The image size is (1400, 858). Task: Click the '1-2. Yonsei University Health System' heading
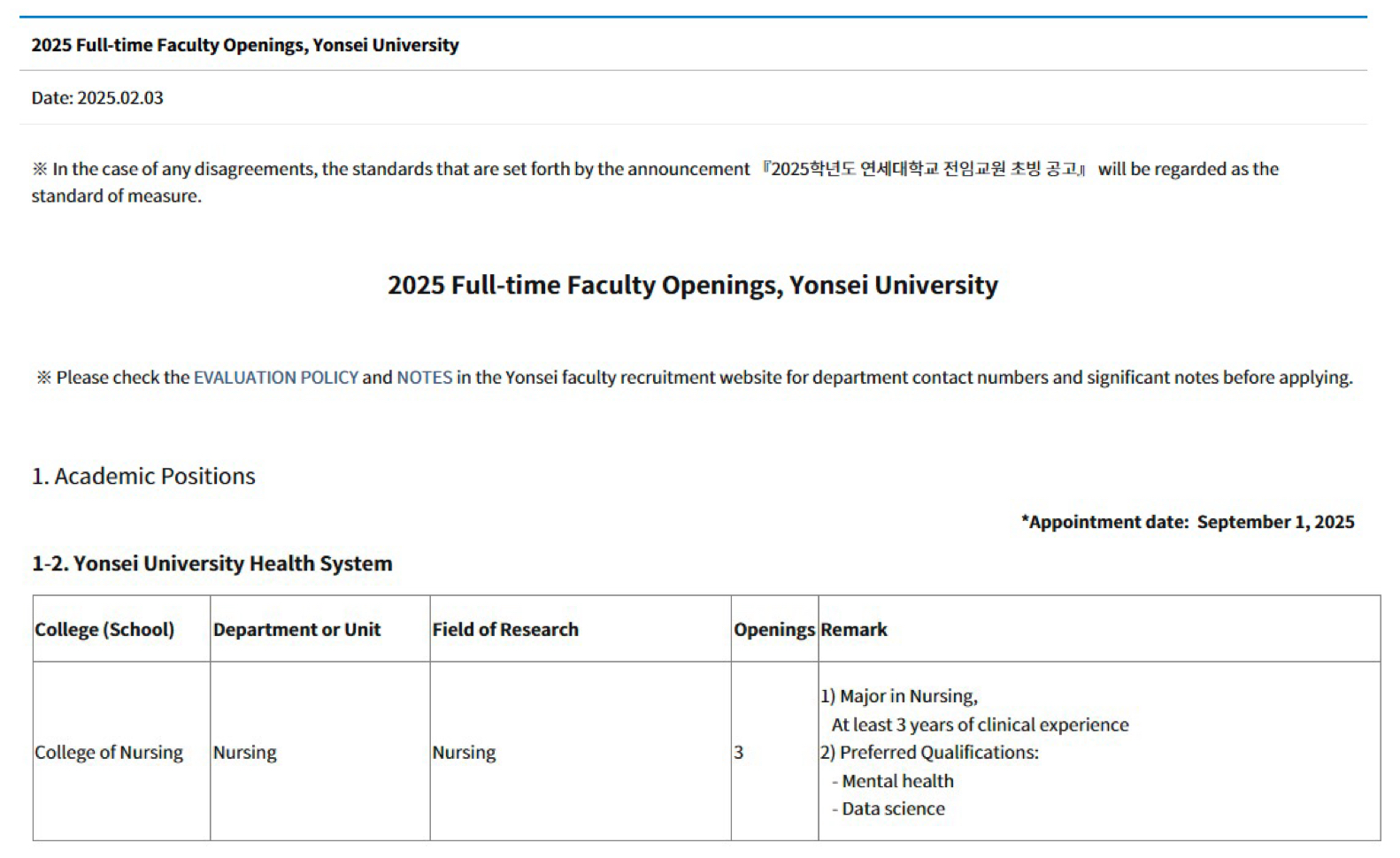coord(212,563)
